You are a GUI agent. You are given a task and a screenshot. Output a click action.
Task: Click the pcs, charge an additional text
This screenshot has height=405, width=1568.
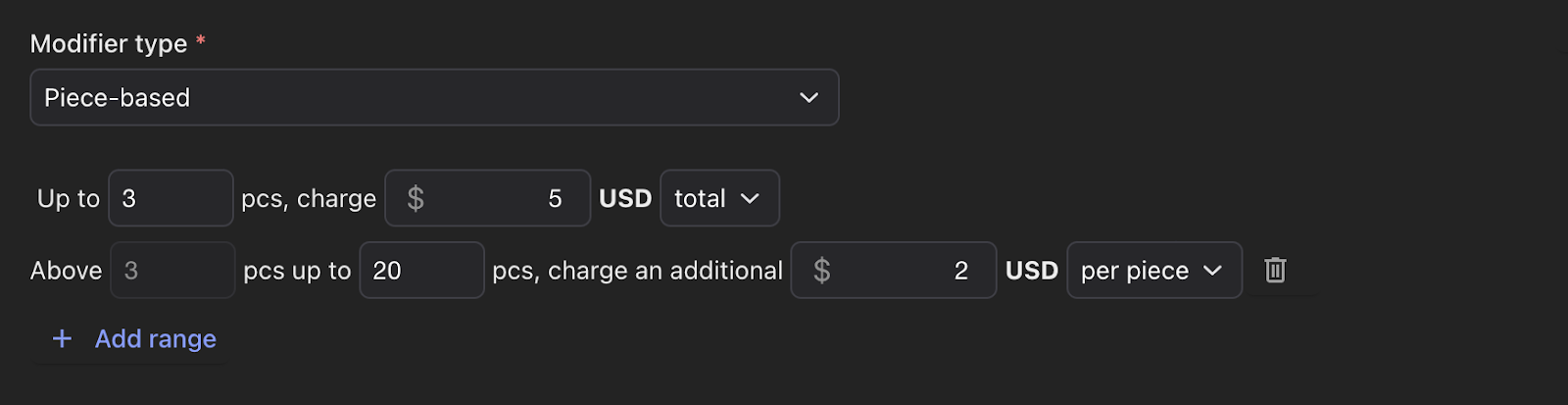click(637, 271)
